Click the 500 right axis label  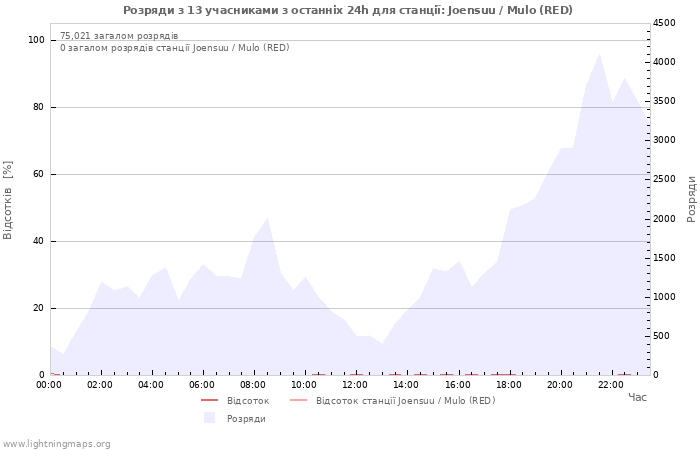tap(660, 336)
